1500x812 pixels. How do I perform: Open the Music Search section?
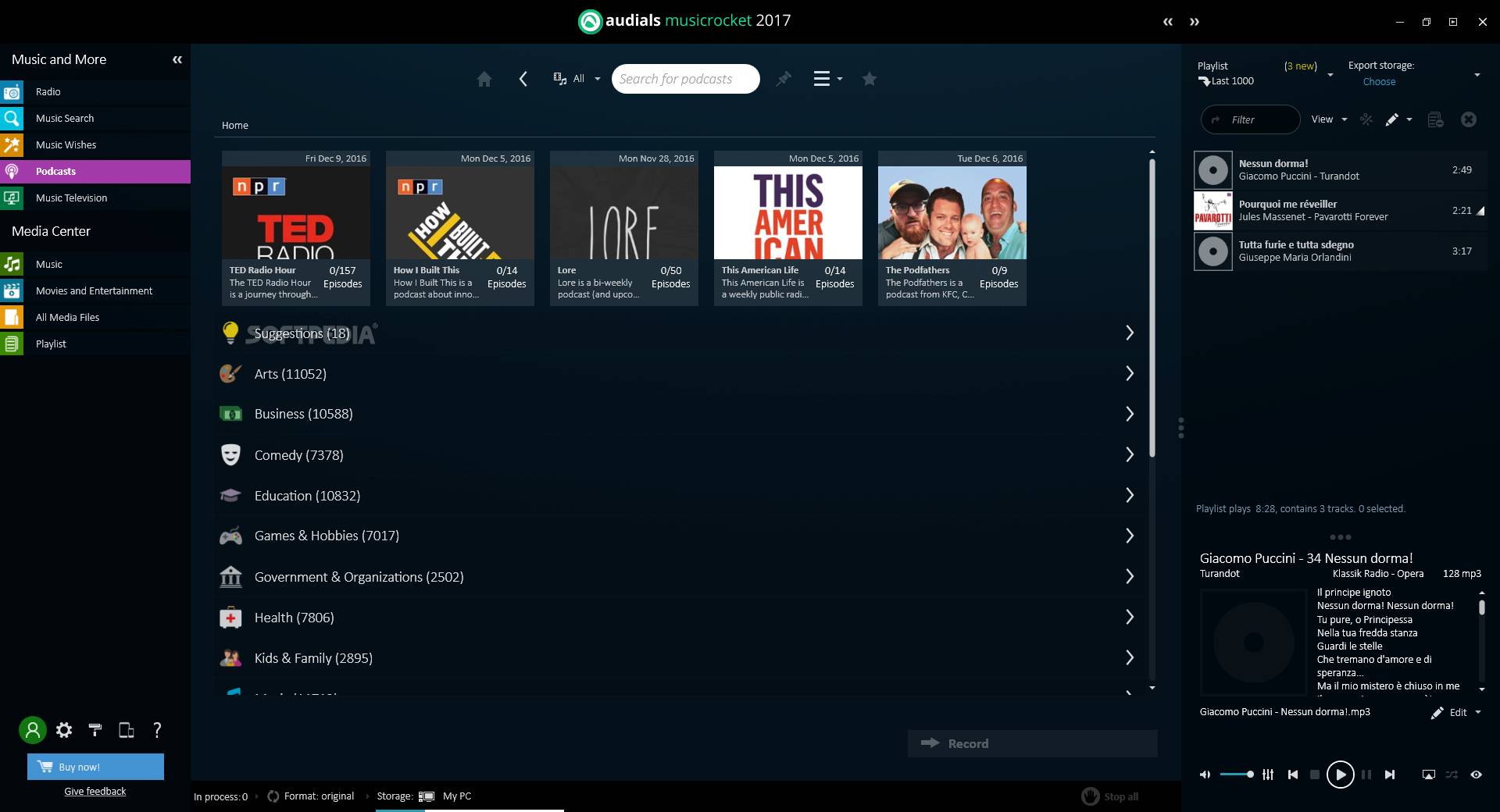pyautogui.click(x=95, y=118)
